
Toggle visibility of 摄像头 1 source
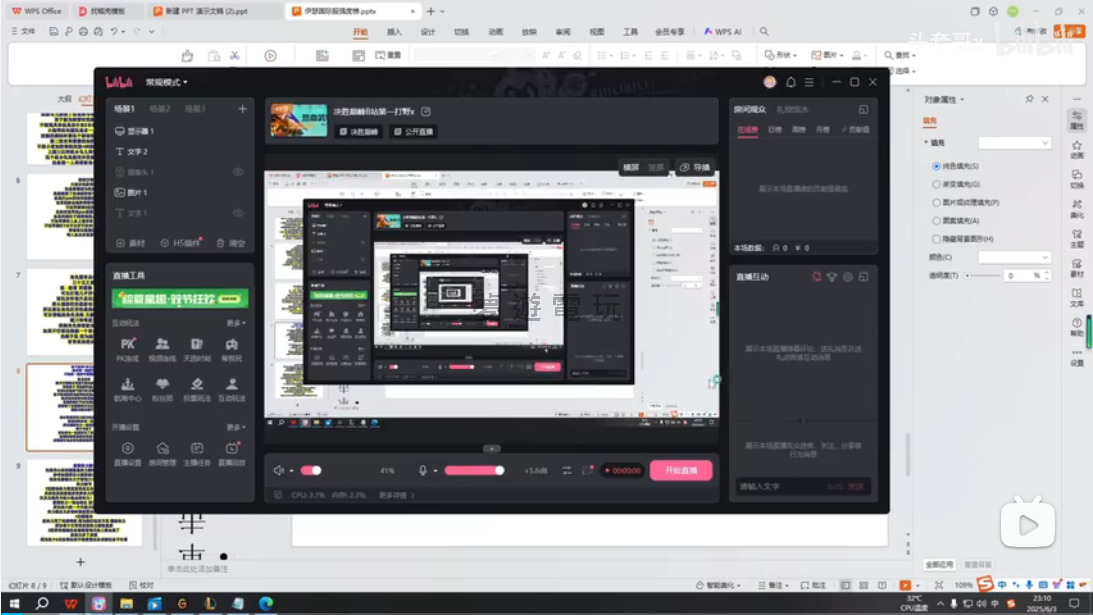point(238,172)
